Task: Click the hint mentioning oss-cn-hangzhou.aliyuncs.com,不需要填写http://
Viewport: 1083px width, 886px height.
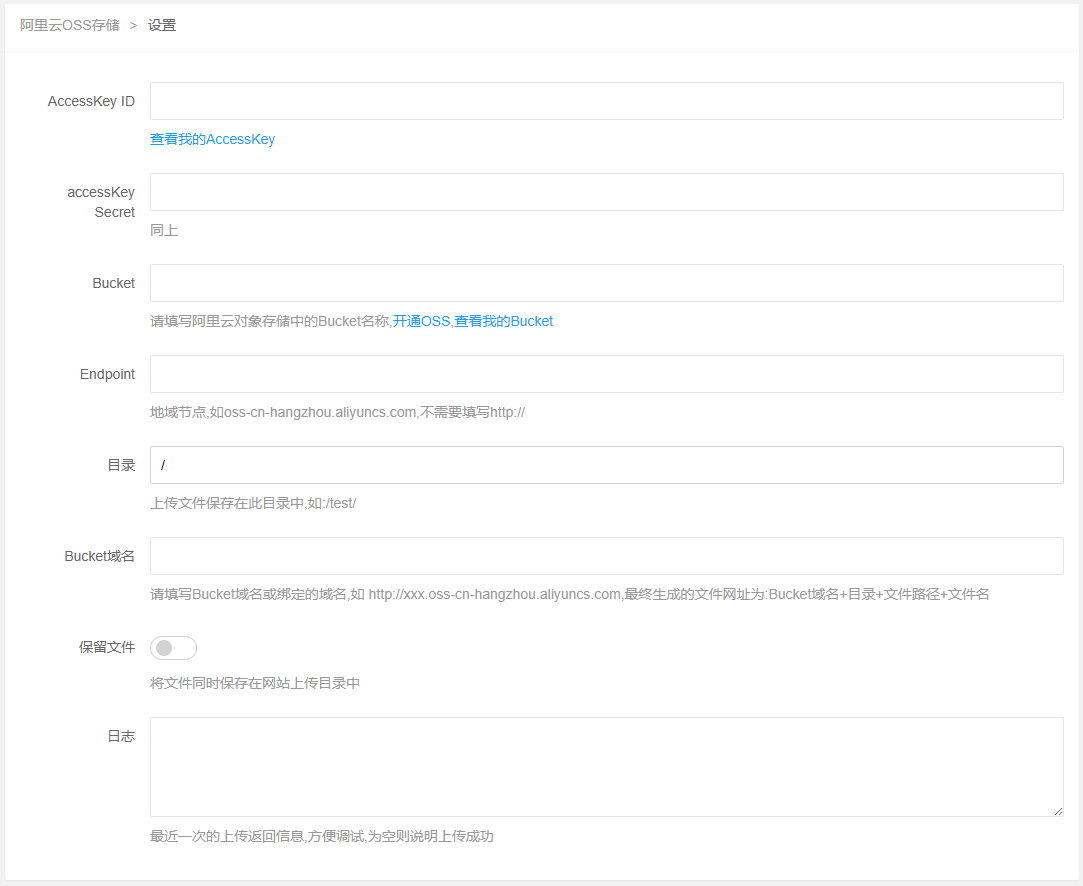Action: pos(337,412)
